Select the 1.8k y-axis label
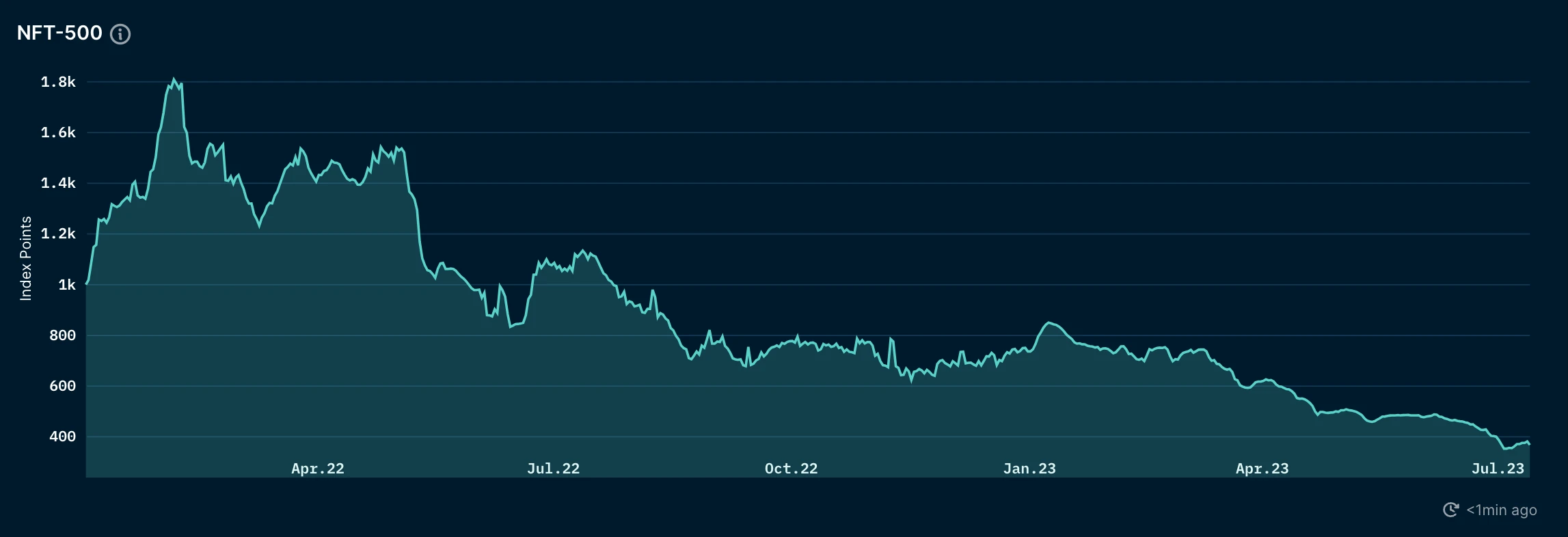 (58, 82)
